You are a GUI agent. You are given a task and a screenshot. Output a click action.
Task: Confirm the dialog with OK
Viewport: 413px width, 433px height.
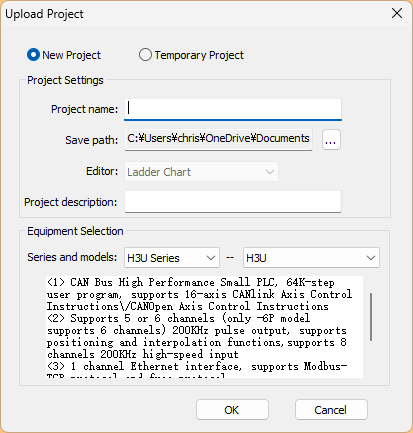232,410
